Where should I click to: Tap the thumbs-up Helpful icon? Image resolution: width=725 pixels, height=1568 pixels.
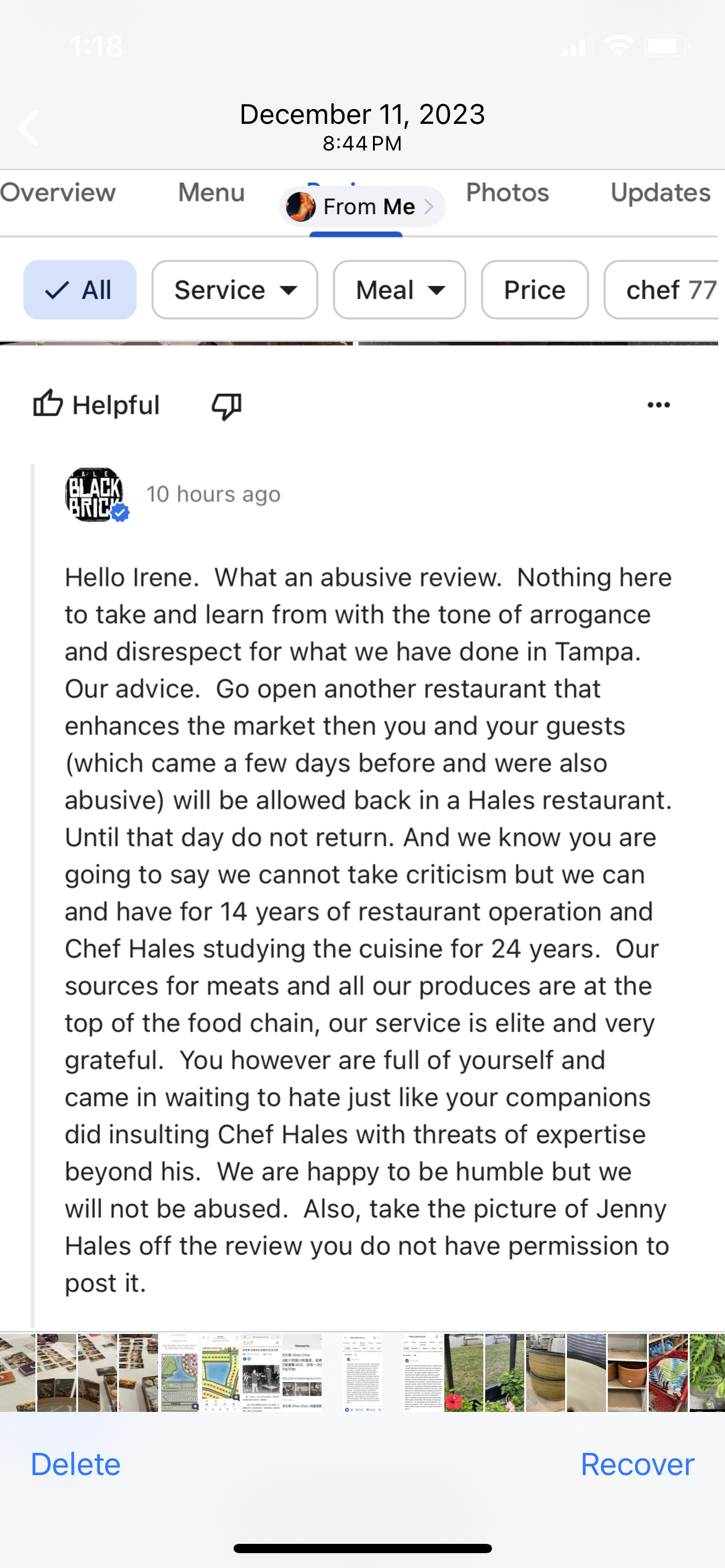(48, 404)
